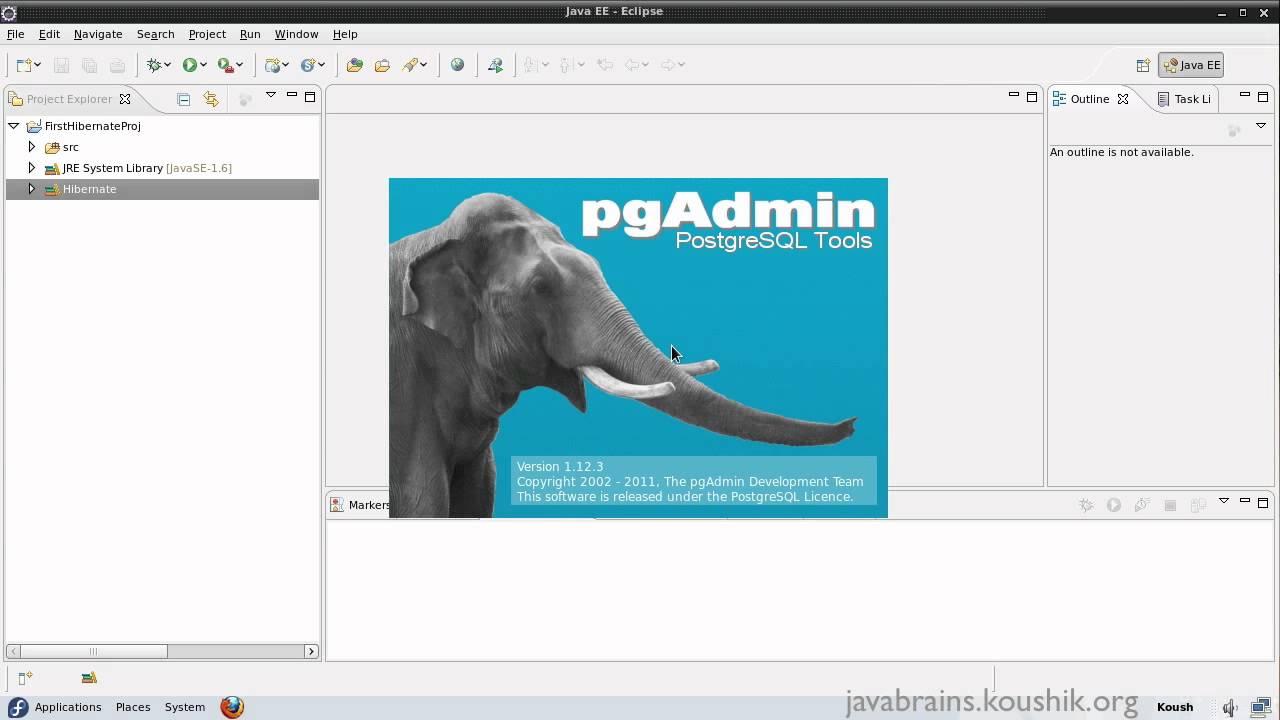Select the FirstHibernateProj project
Screen dimensions: 1280x720
coord(92,126)
